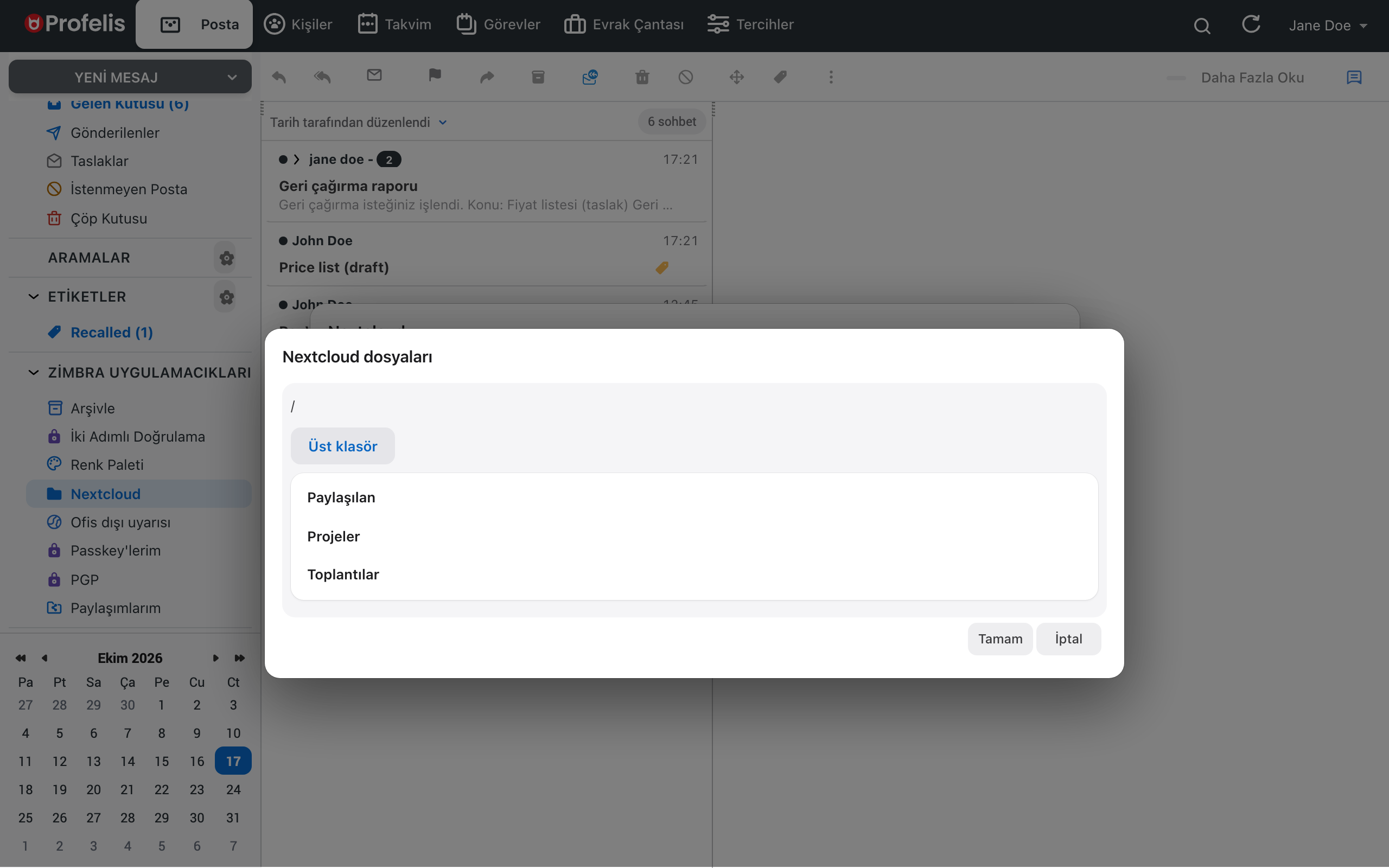Go to previous year in mini calendar
1389x868 pixels.
click(x=21, y=659)
